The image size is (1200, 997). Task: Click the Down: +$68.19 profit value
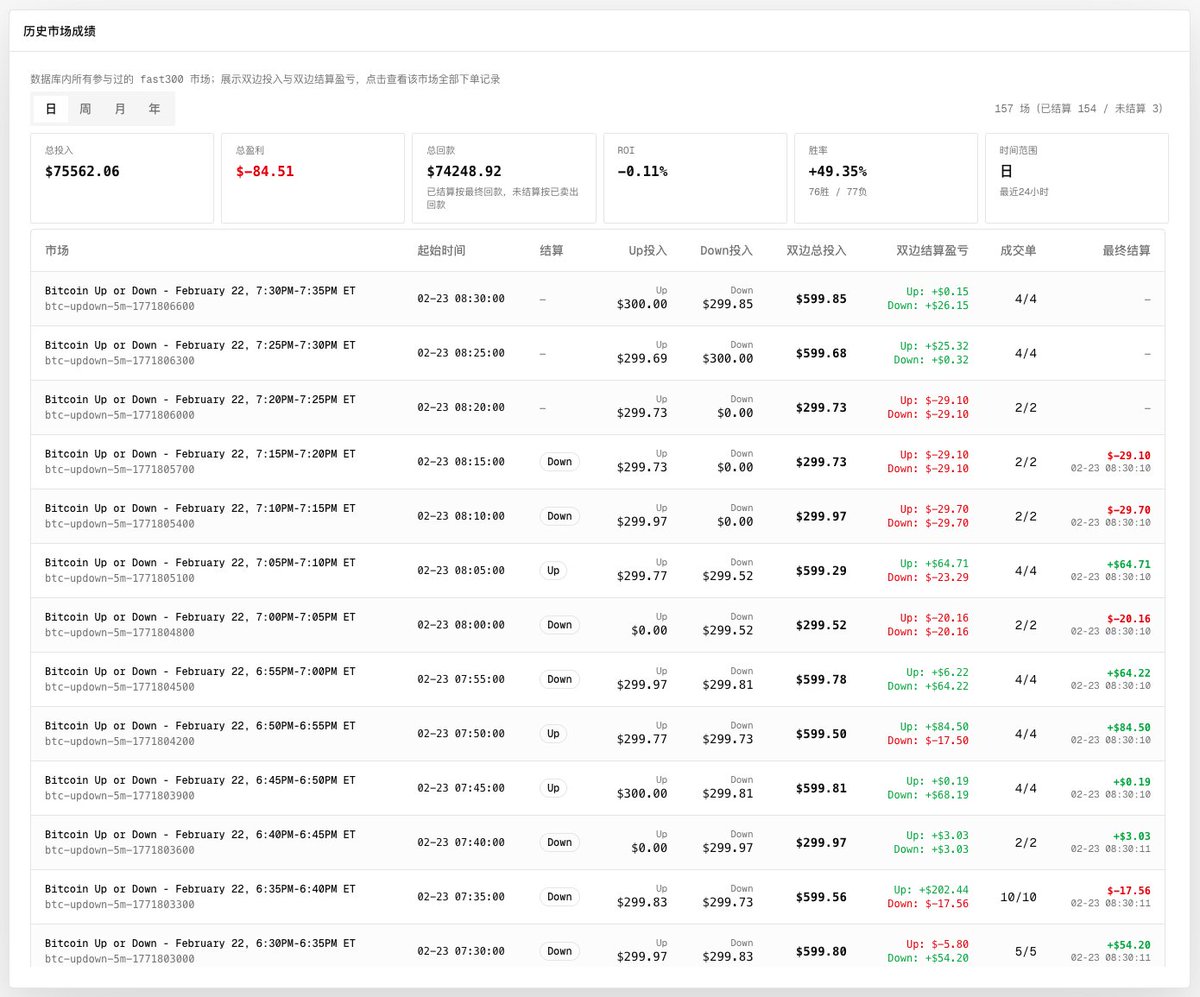pyautogui.click(x=927, y=795)
